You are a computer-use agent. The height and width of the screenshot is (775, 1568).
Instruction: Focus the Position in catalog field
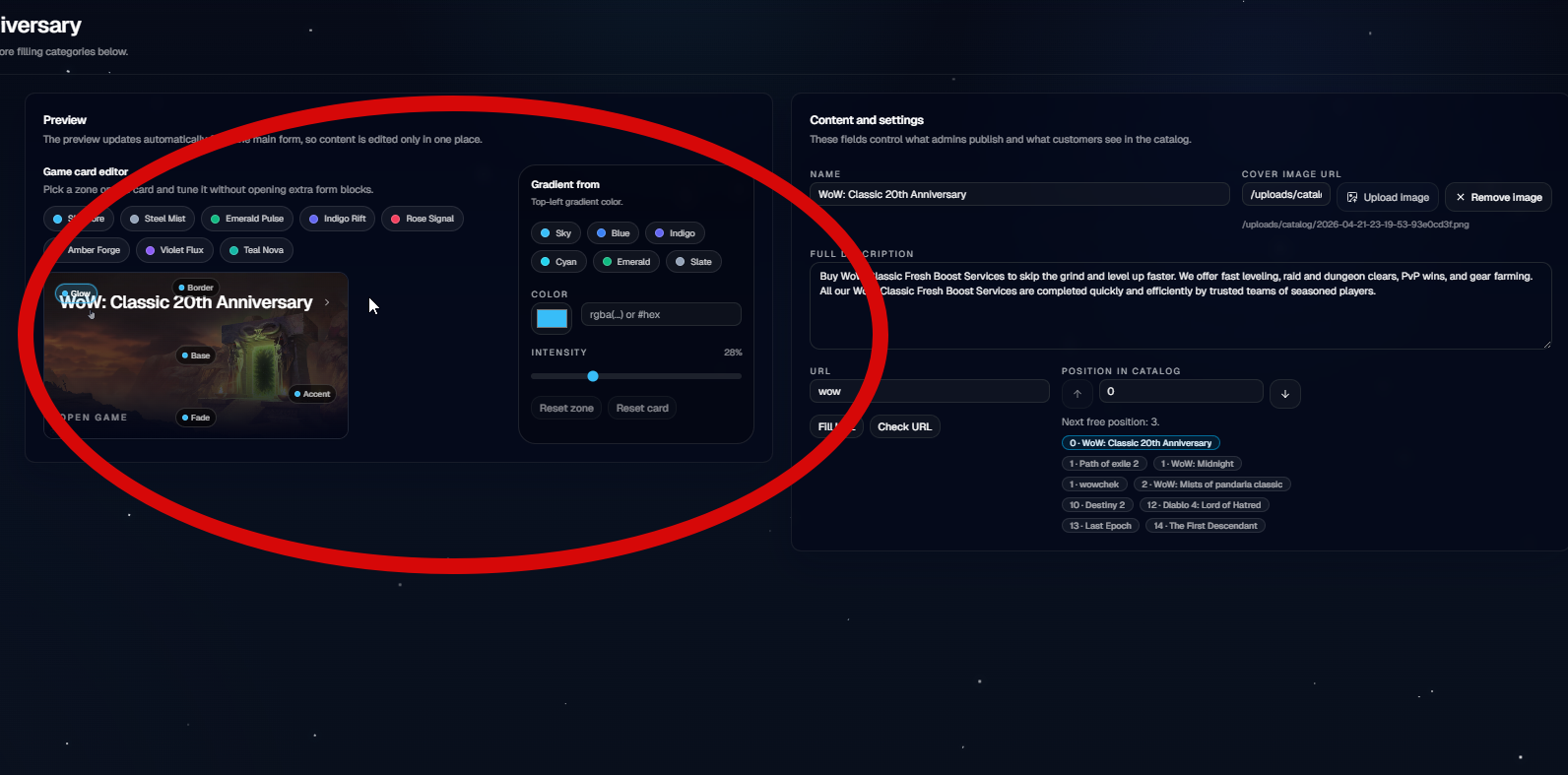click(1181, 391)
